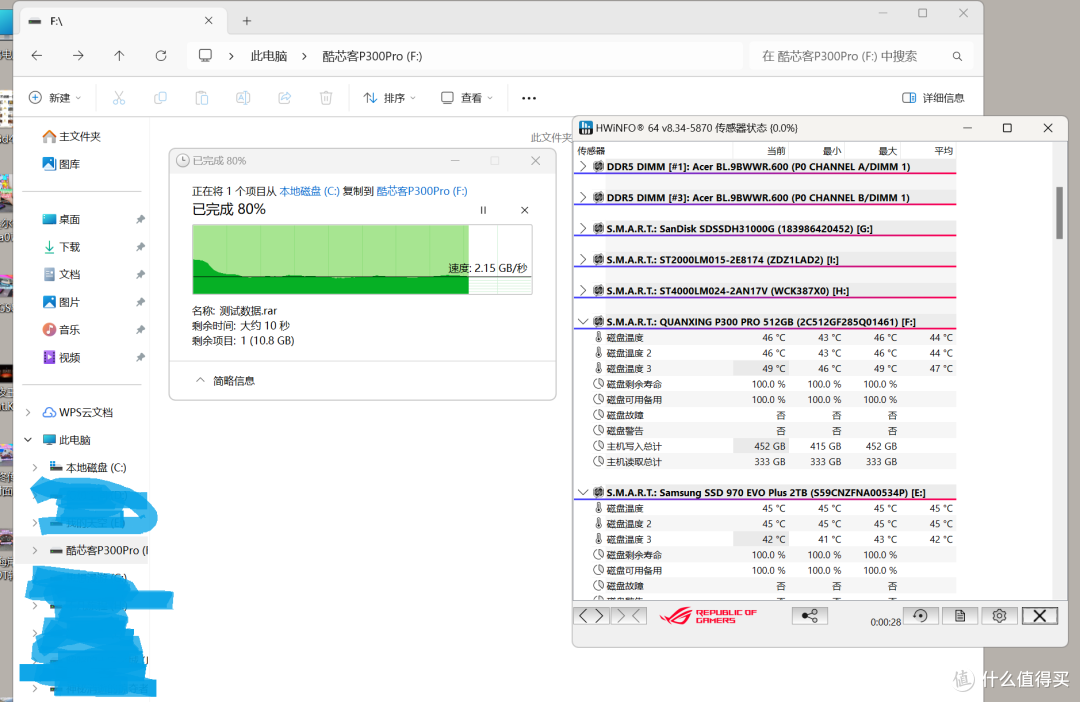This screenshot has height=702, width=1080.
Task: Open 桌面 quick access folder
Action: point(61,219)
